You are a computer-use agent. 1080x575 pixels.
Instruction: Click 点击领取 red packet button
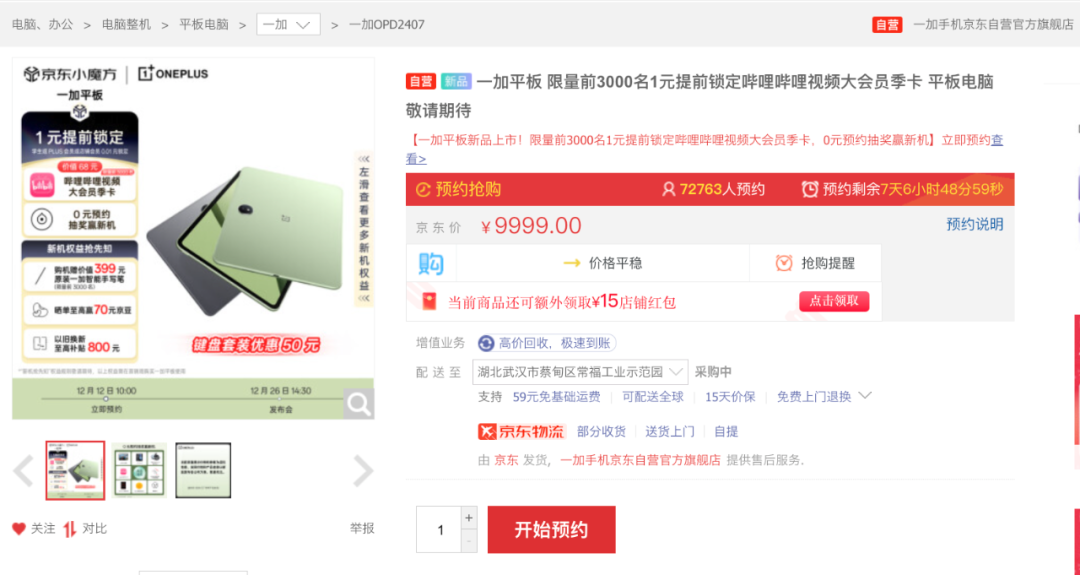(x=834, y=301)
